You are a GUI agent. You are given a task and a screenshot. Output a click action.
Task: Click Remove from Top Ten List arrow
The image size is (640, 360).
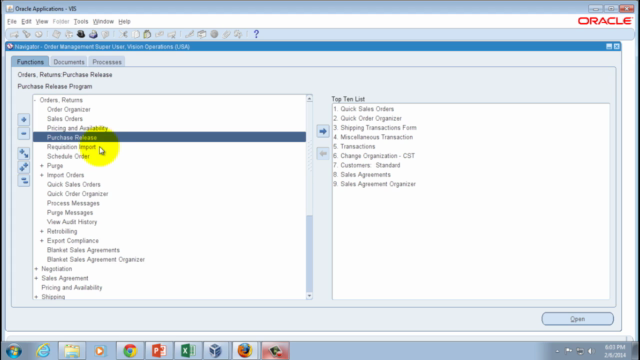point(323,153)
